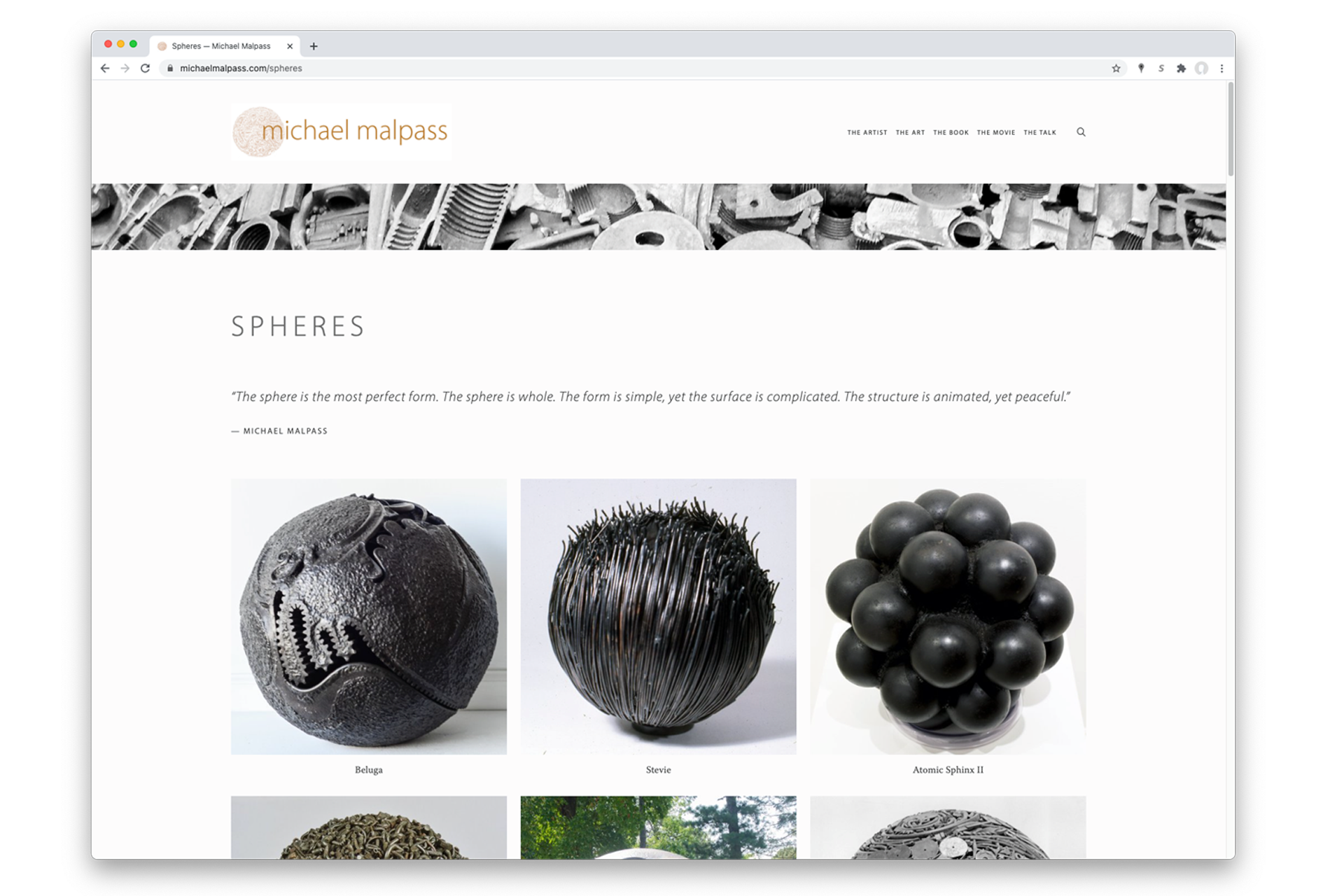This screenshot has height=896, width=1344.
Task: Open THE ARTIST menu item
Action: pyautogui.click(x=867, y=132)
